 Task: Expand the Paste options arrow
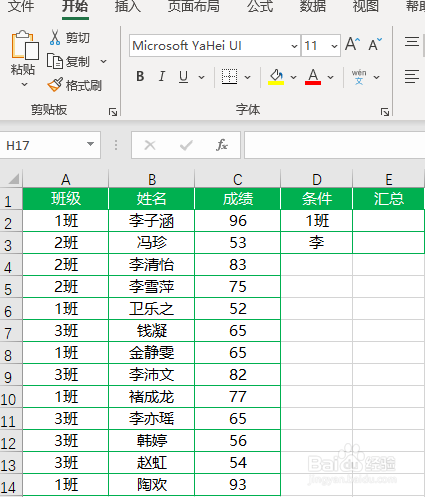click(x=24, y=85)
